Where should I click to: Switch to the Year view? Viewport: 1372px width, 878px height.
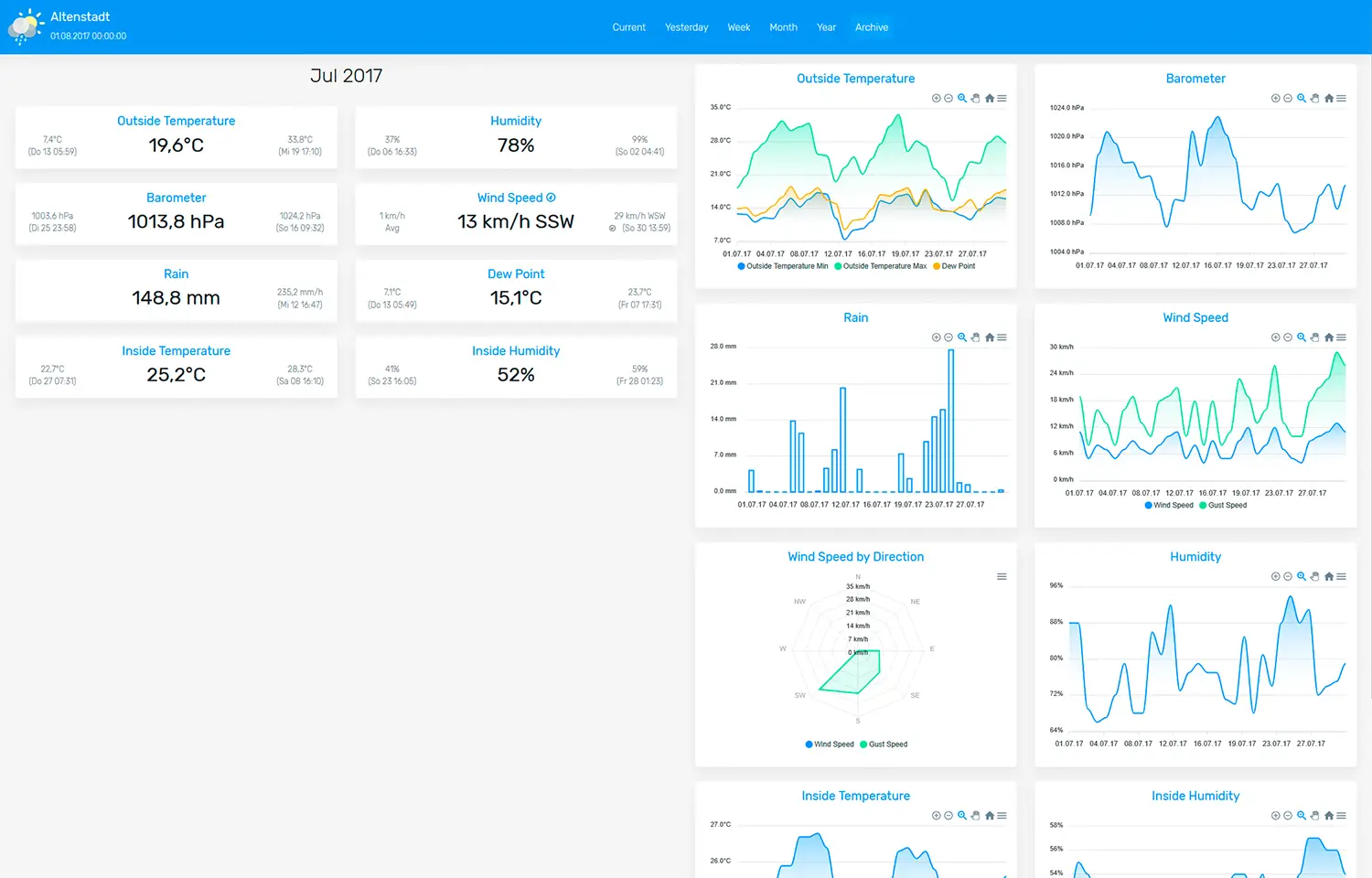[827, 27]
